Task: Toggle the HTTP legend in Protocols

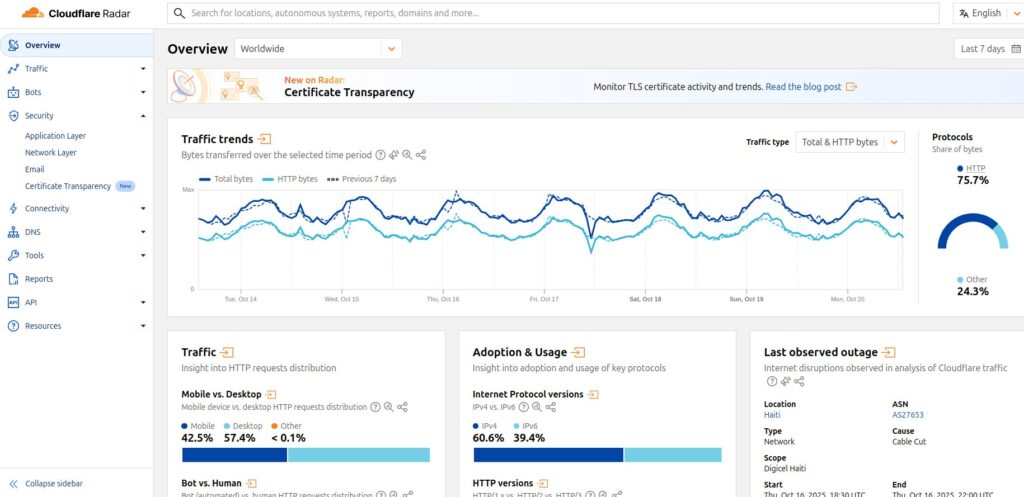Action: 970,168
